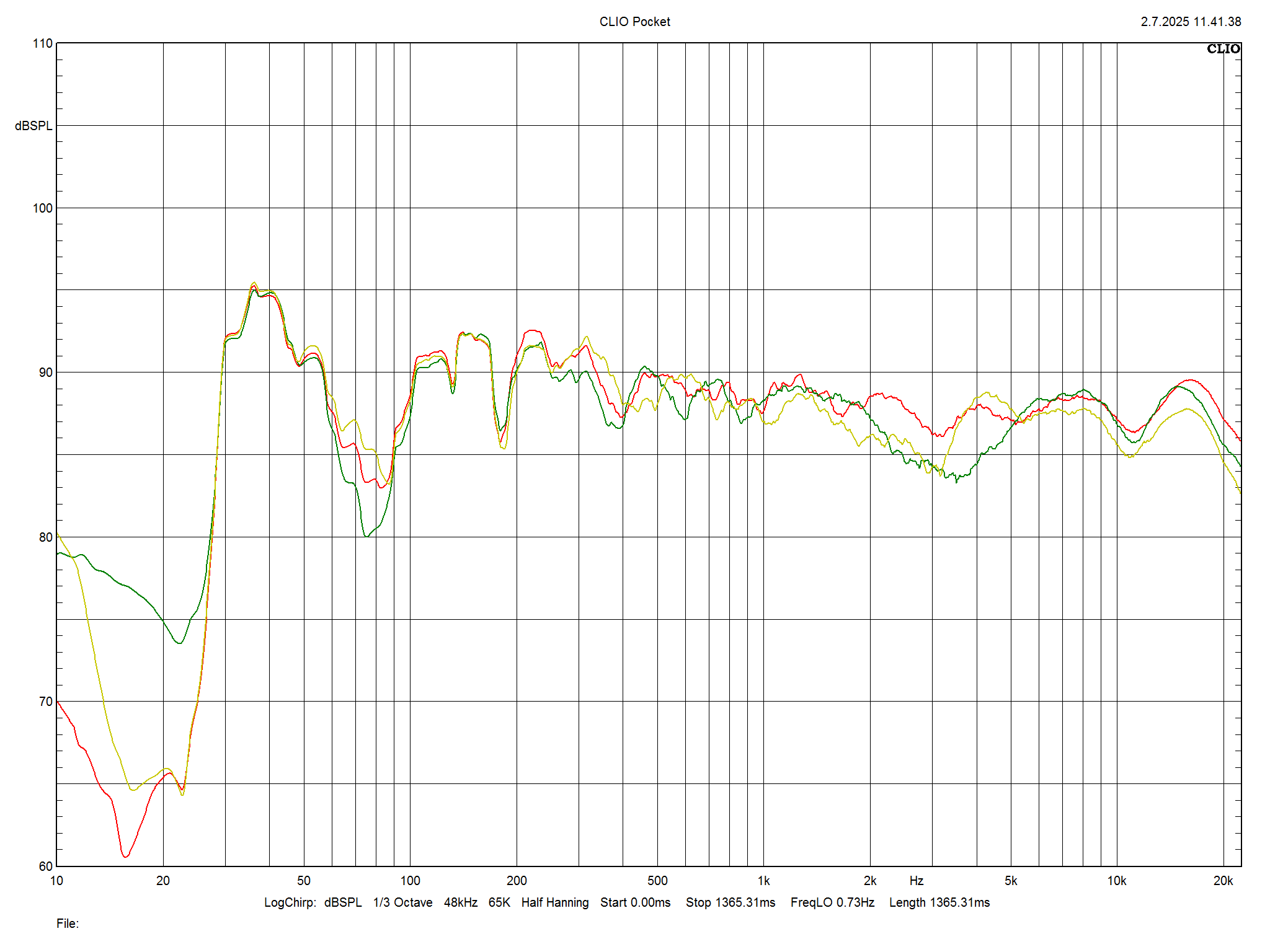This screenshot has height=952, width=1270.
Task: Select the 70 label on the dB axis
Action: coord(46,702)
